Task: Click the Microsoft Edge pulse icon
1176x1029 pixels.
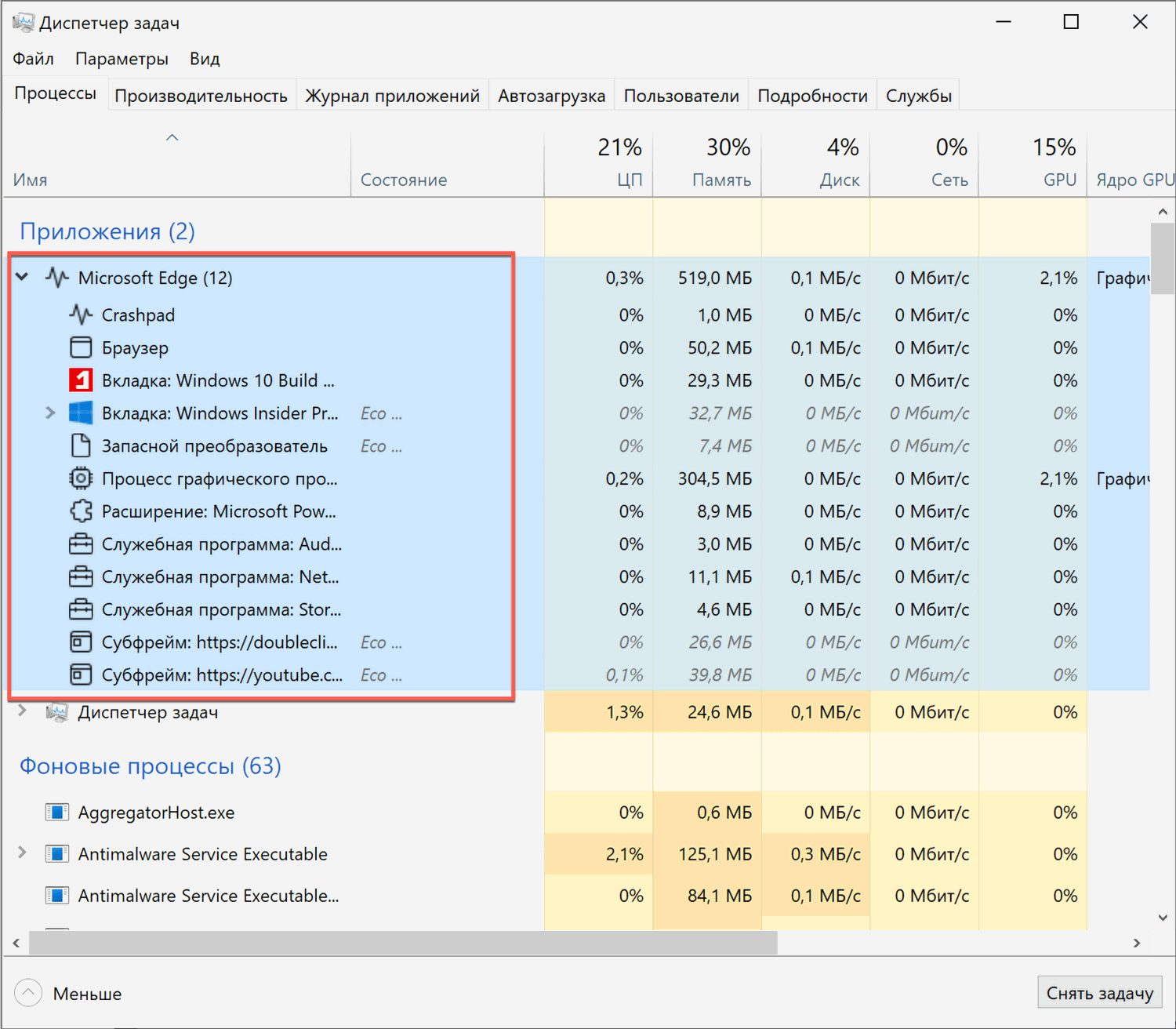Action: tap(57, 278)
